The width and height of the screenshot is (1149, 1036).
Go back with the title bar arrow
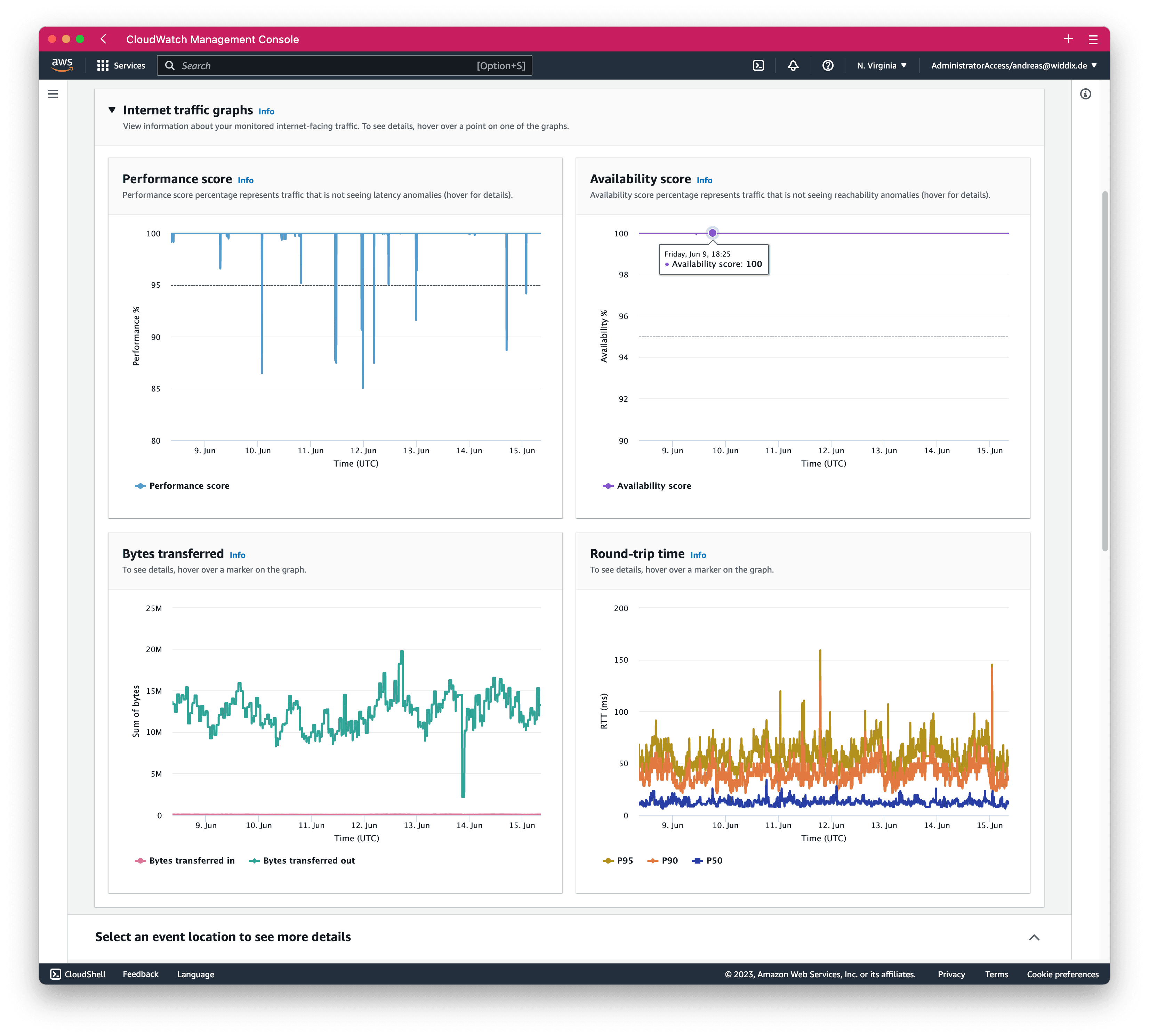click(x=104, y=39)
